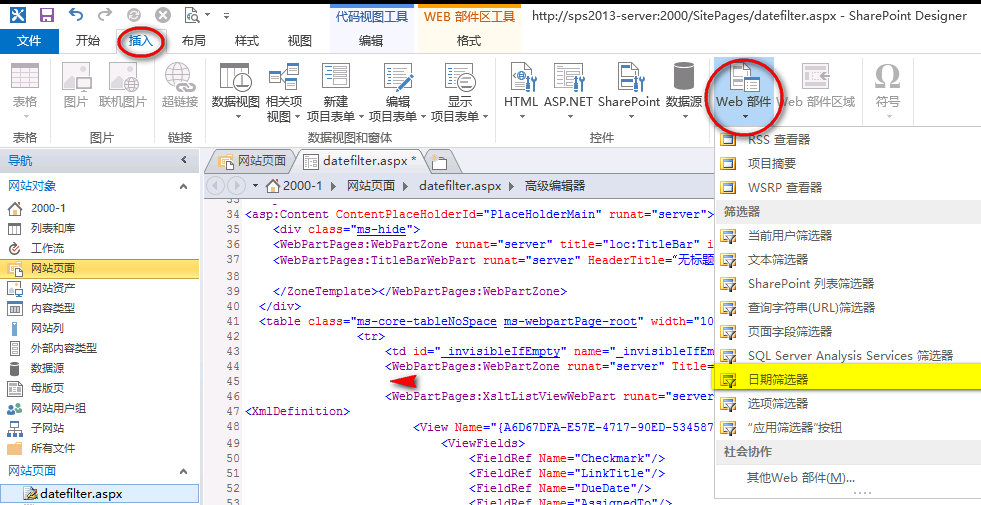Switch to the 样式 ribbon tab
The height and width of the screenshot is (505, 981).
click(247, 41)
